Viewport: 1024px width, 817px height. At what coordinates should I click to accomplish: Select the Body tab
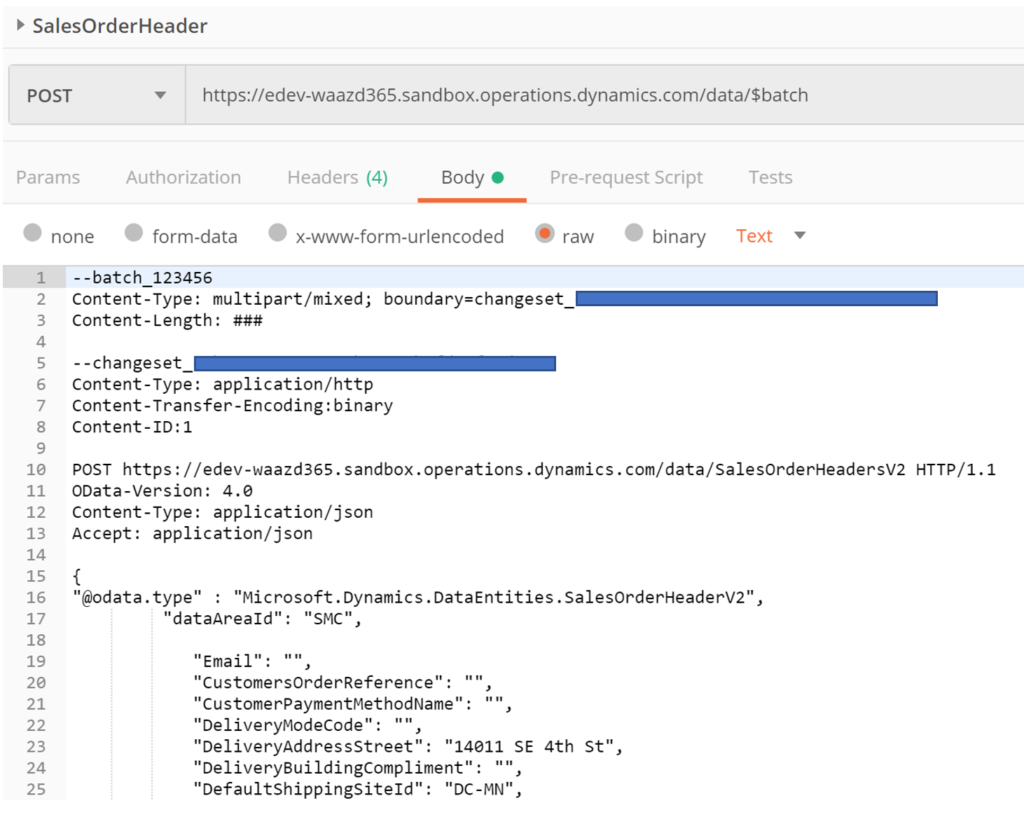pos(462,178)
